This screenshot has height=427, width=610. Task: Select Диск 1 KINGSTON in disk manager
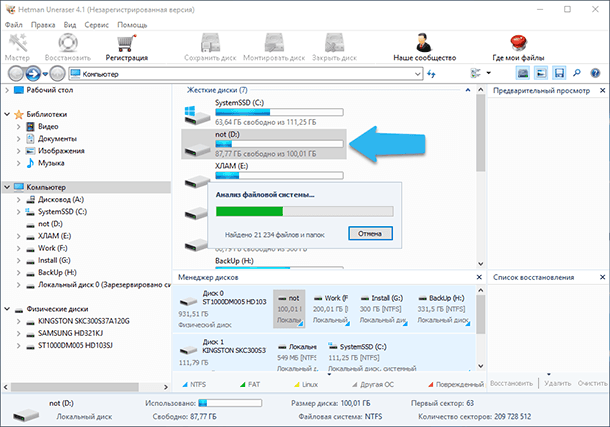tap(223, 352)
